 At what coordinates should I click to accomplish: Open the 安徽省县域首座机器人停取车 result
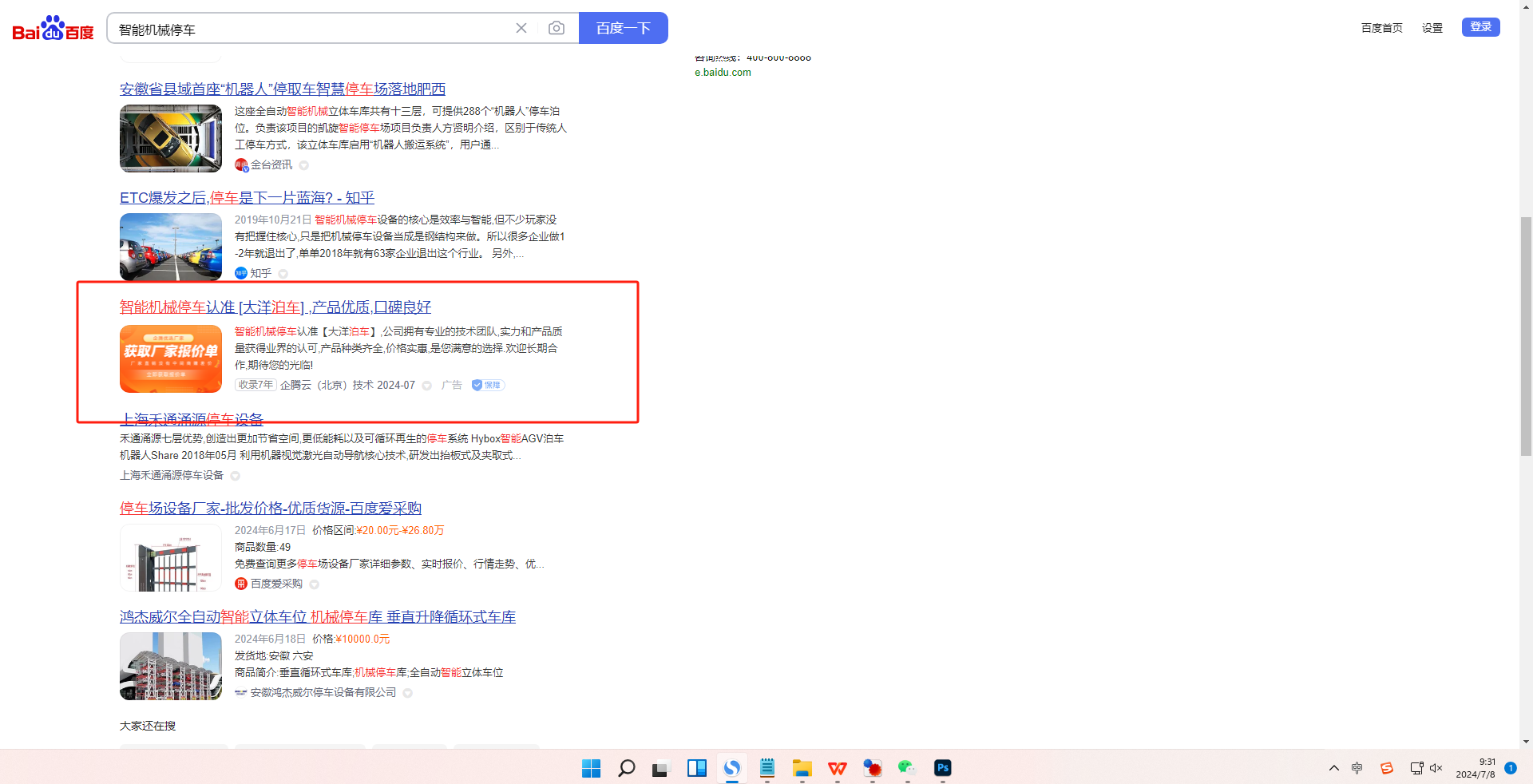(x=283, y=89)
